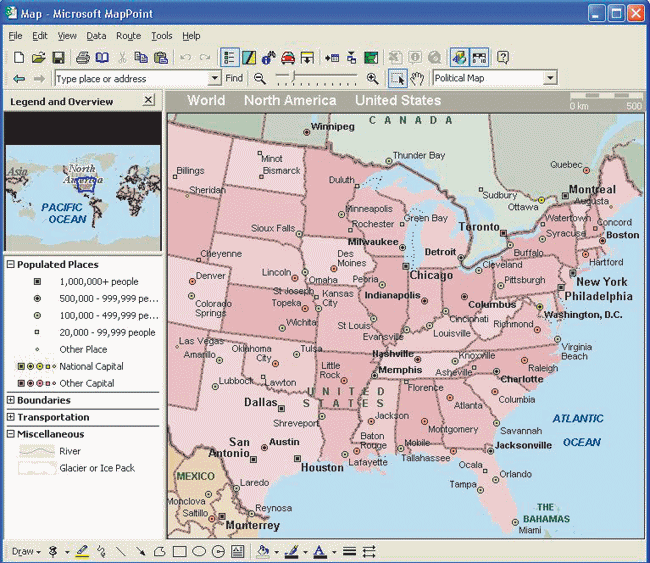Screen dimensions: 650x563
Task: Collapse the Populated Places legend section
Action: [x=10, y=264]
